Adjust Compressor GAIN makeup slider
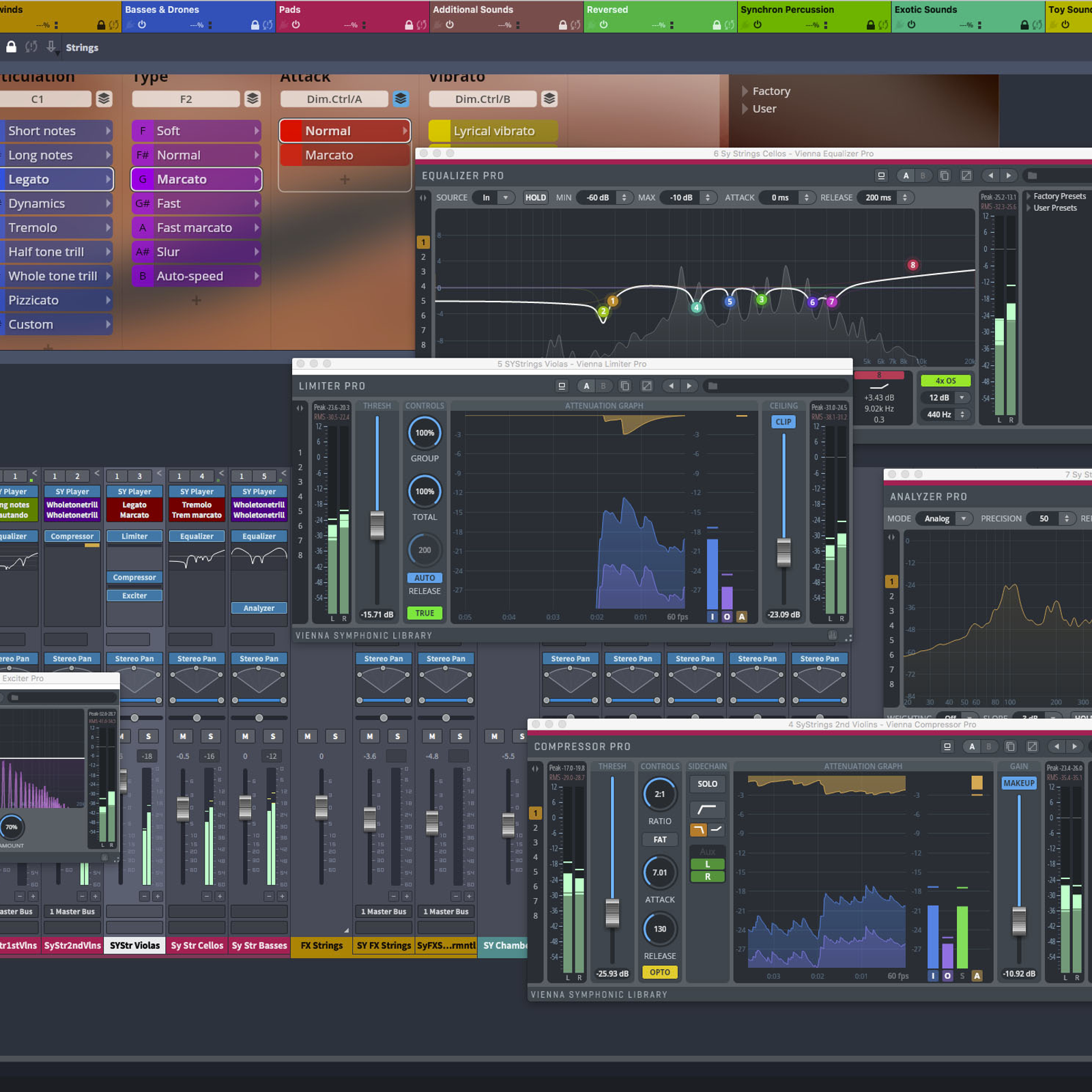 [x=1019, y=921]
